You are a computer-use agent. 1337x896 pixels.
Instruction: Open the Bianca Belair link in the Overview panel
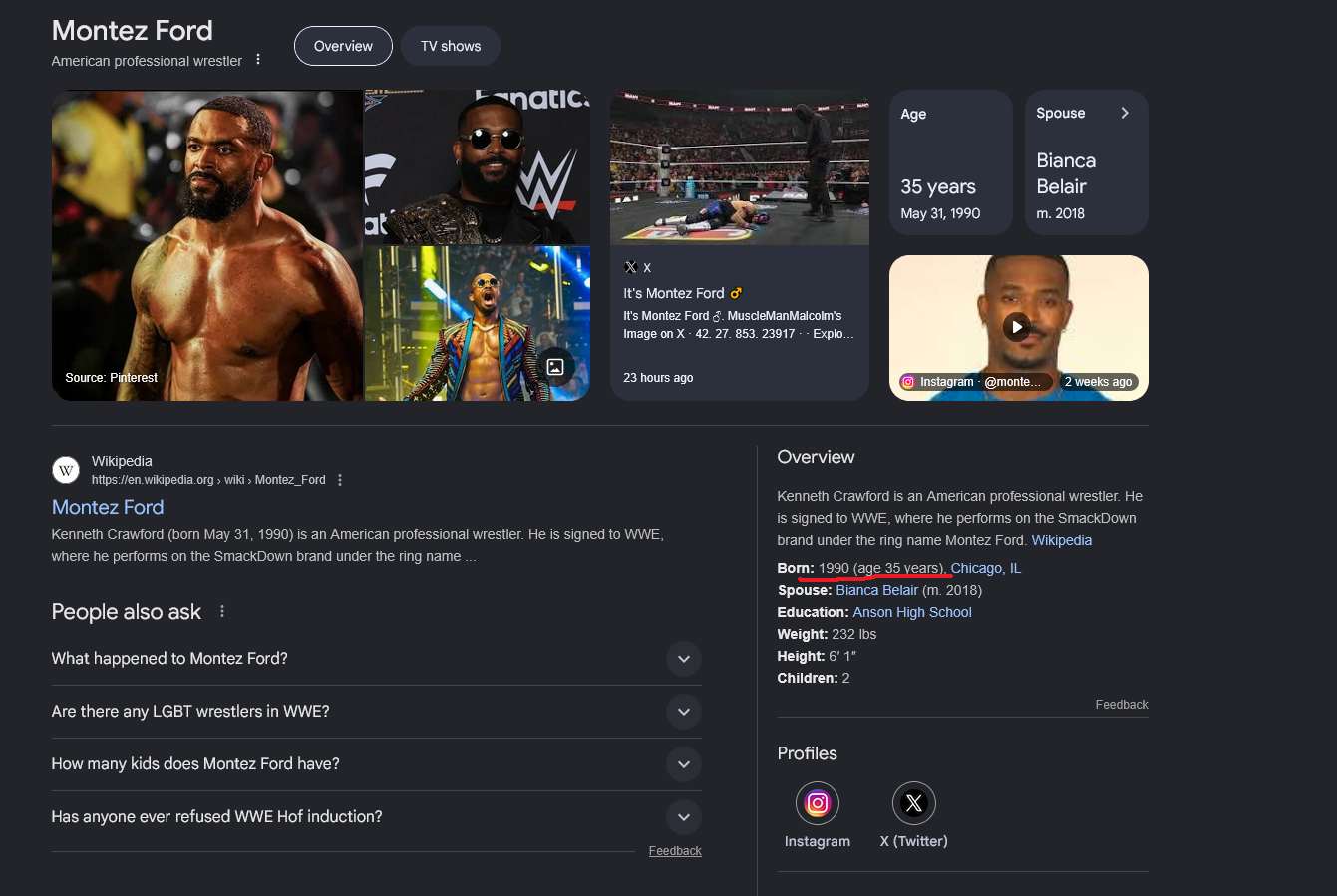click(877, 590)
